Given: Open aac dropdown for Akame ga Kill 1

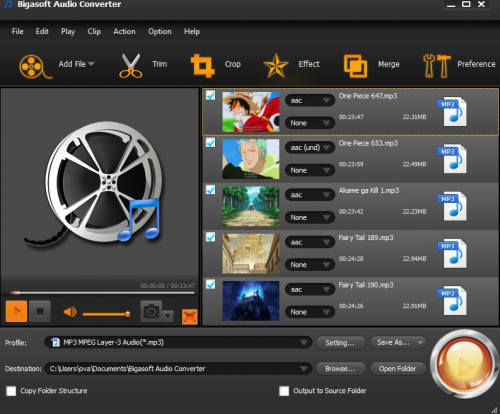Looking at the screenshot, I should pyautogui.click(x=310, y=195).
